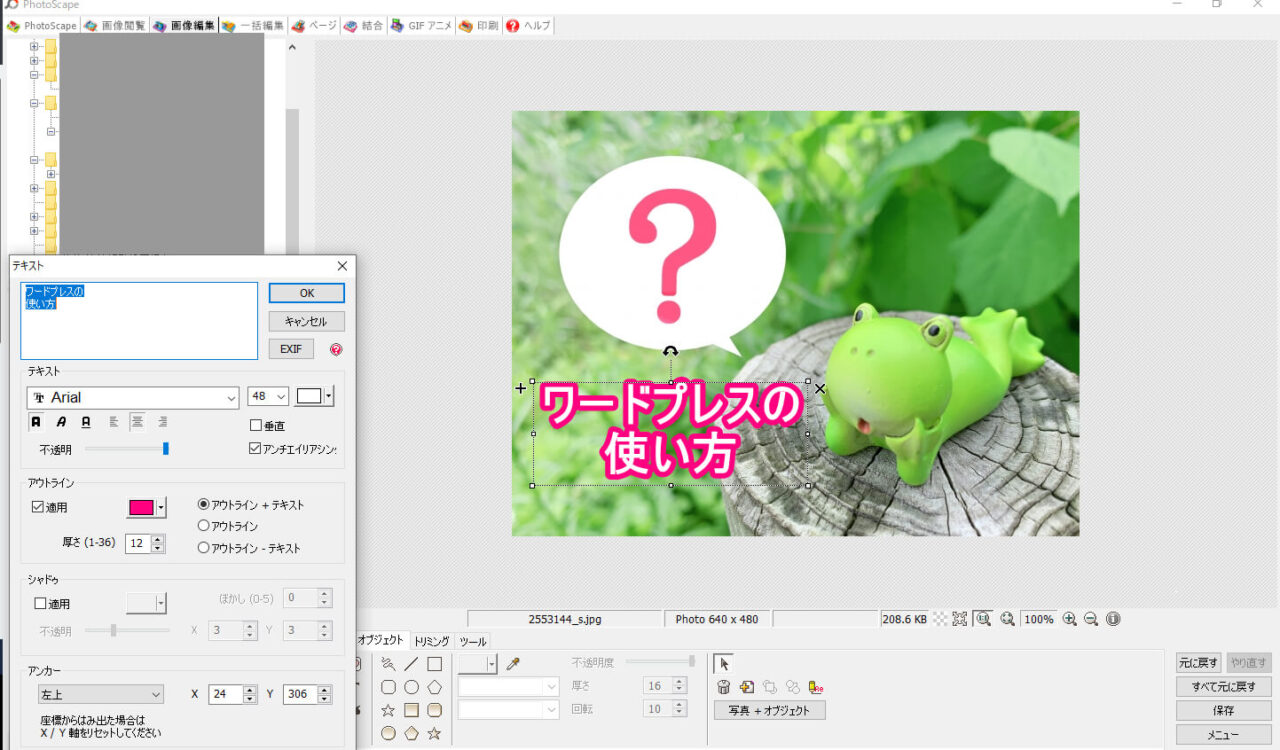
Task: Align text center in text dialog
Action: 137,422
